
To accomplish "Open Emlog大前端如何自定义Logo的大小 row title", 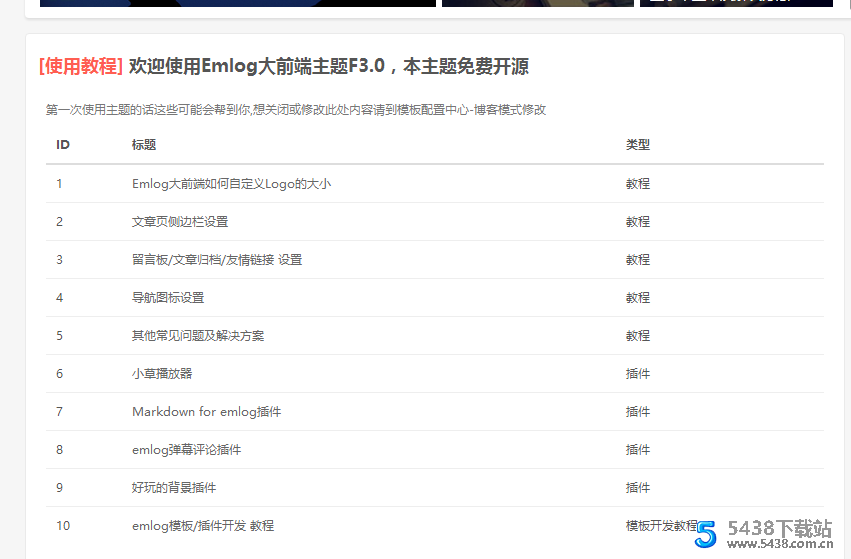I will 231,184.
